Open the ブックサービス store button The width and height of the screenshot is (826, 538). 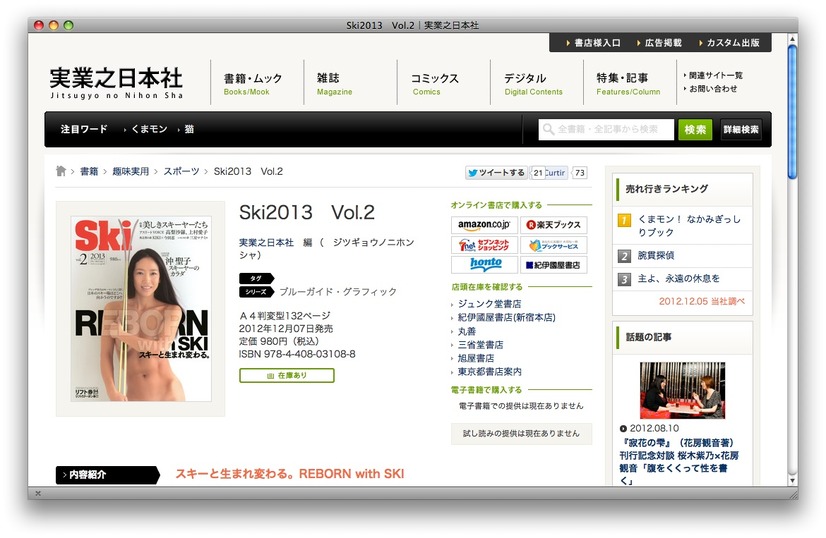(554, 245)
